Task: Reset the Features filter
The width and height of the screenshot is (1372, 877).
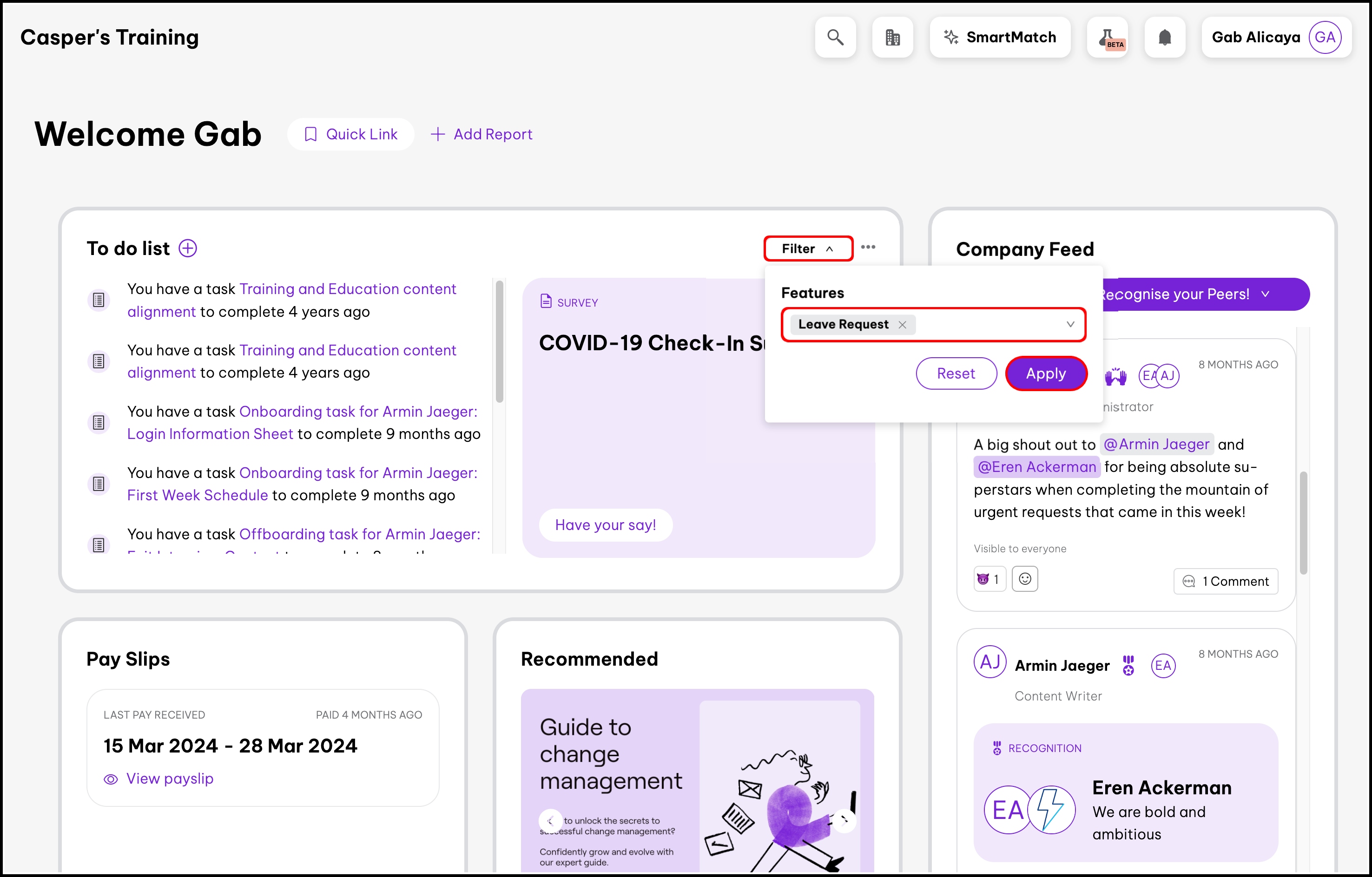Action: 956,373
